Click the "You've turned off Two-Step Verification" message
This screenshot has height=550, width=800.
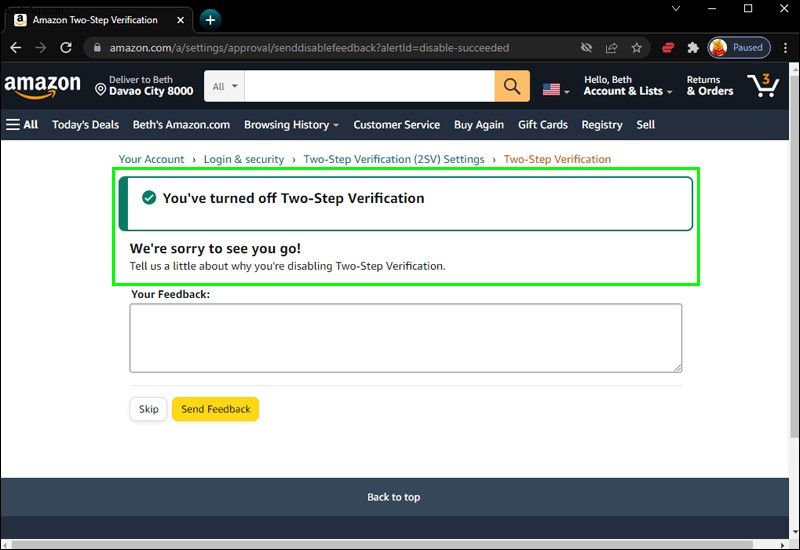(x=293, y=198)
